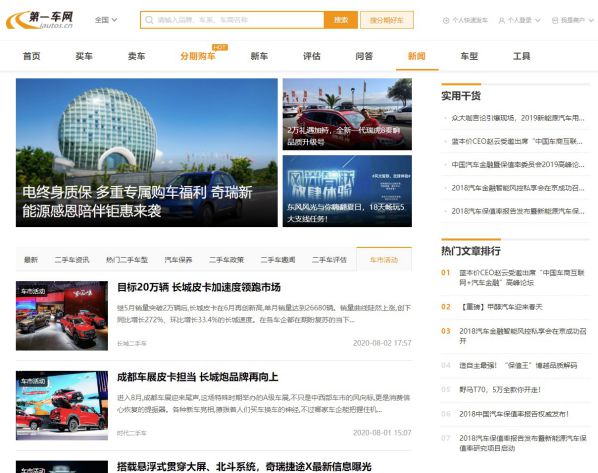Open 买车 navigation item
598x473 pixels.
(84, 56)
